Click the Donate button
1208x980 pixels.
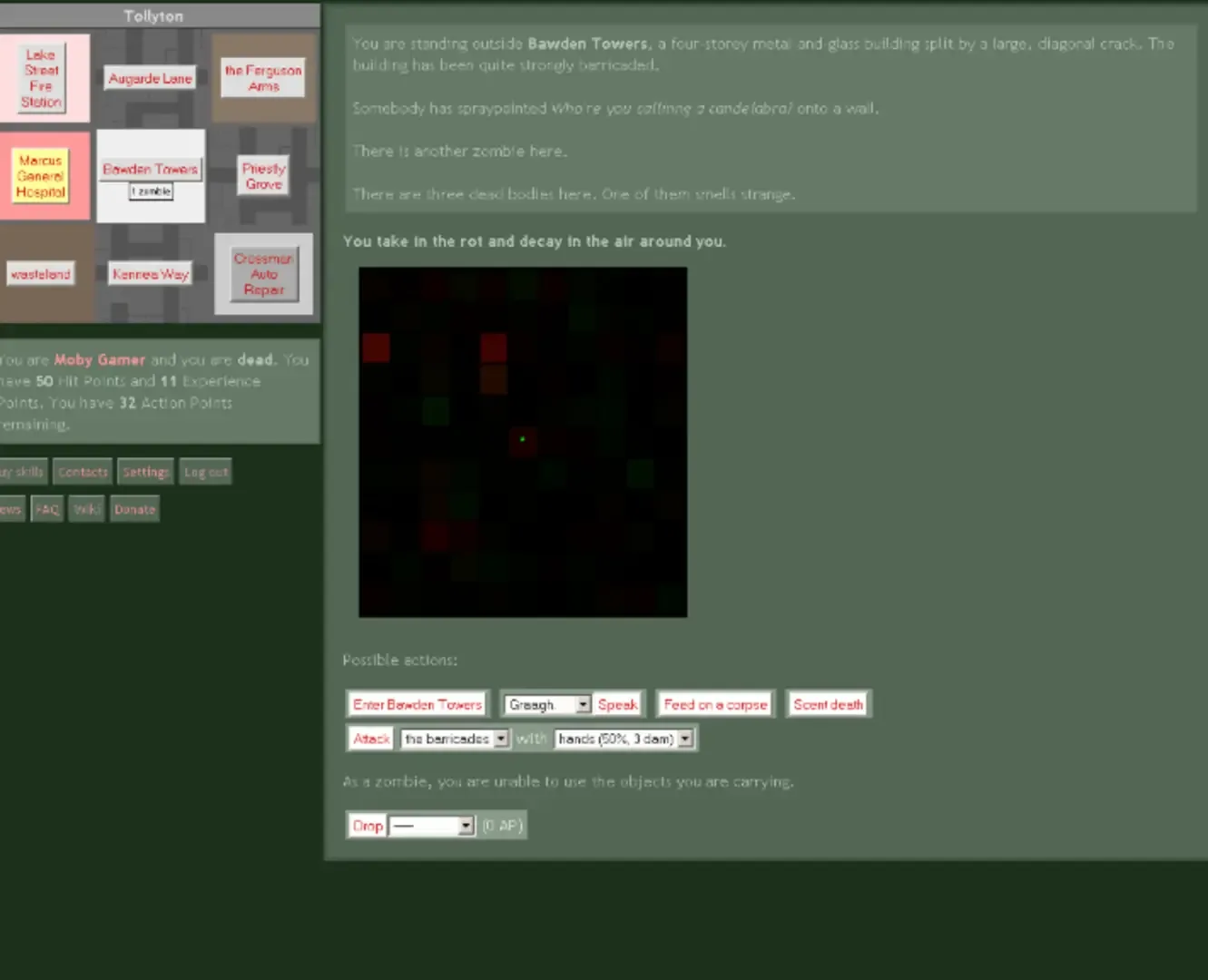(134, 509)
